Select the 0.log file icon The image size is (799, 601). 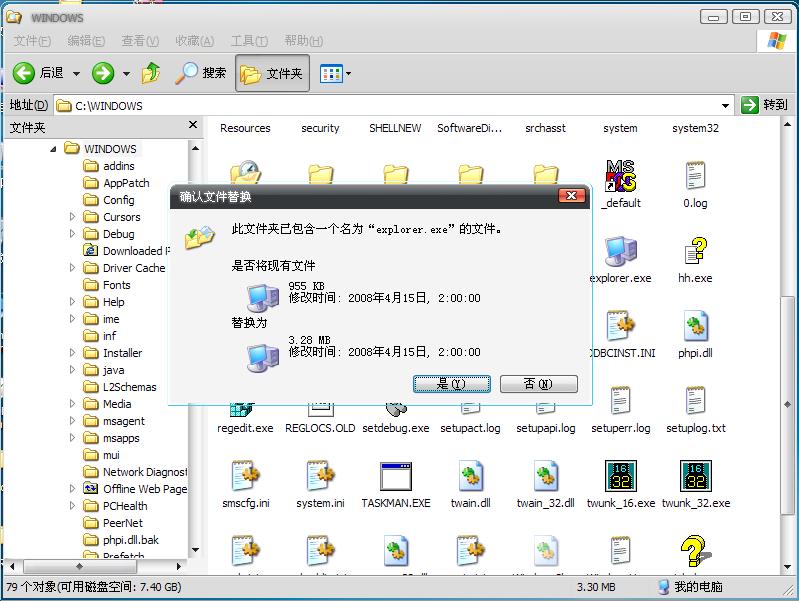pyautogui.click(x=695, y=176)
